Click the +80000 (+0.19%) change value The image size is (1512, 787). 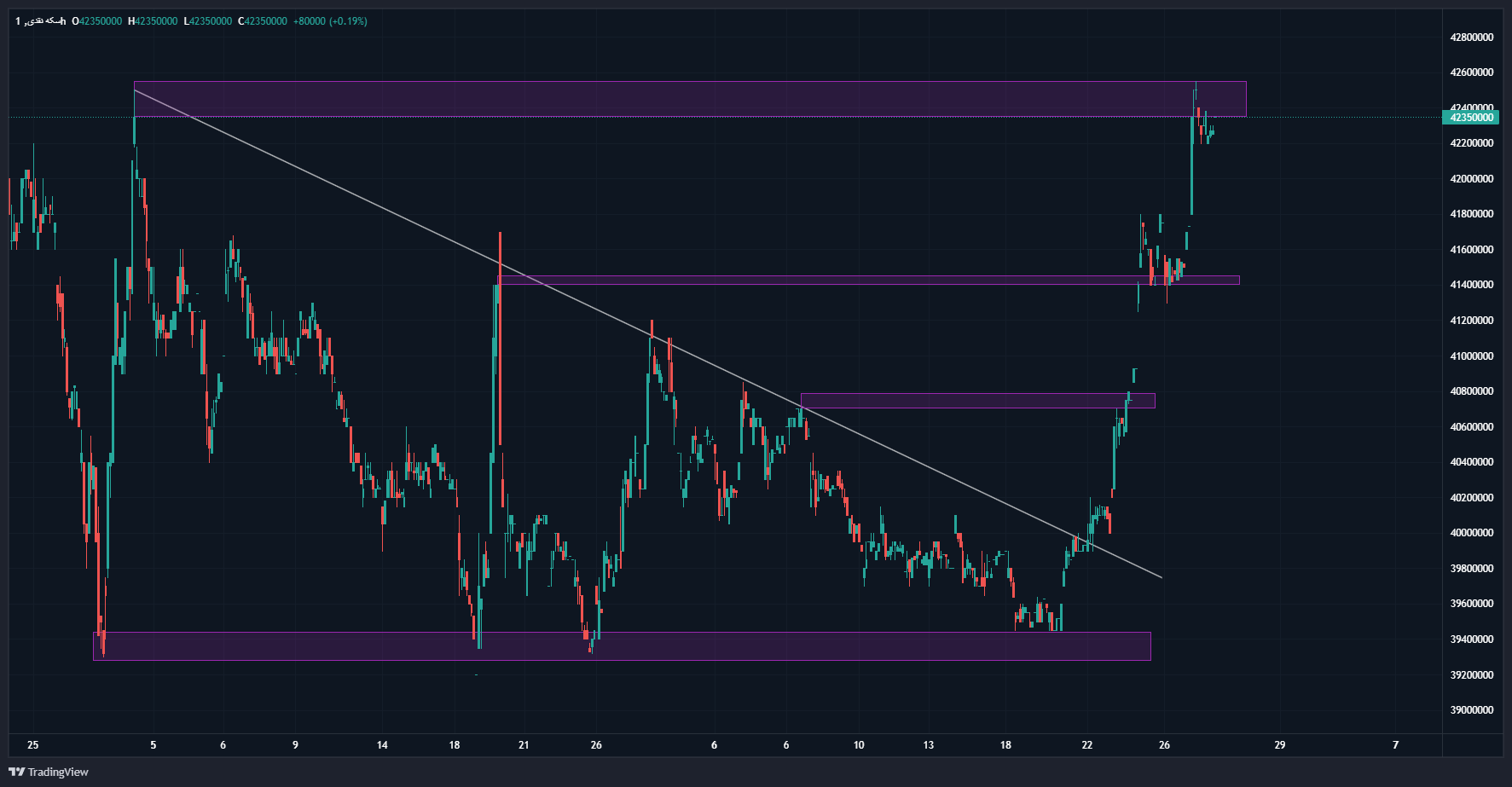330,21
